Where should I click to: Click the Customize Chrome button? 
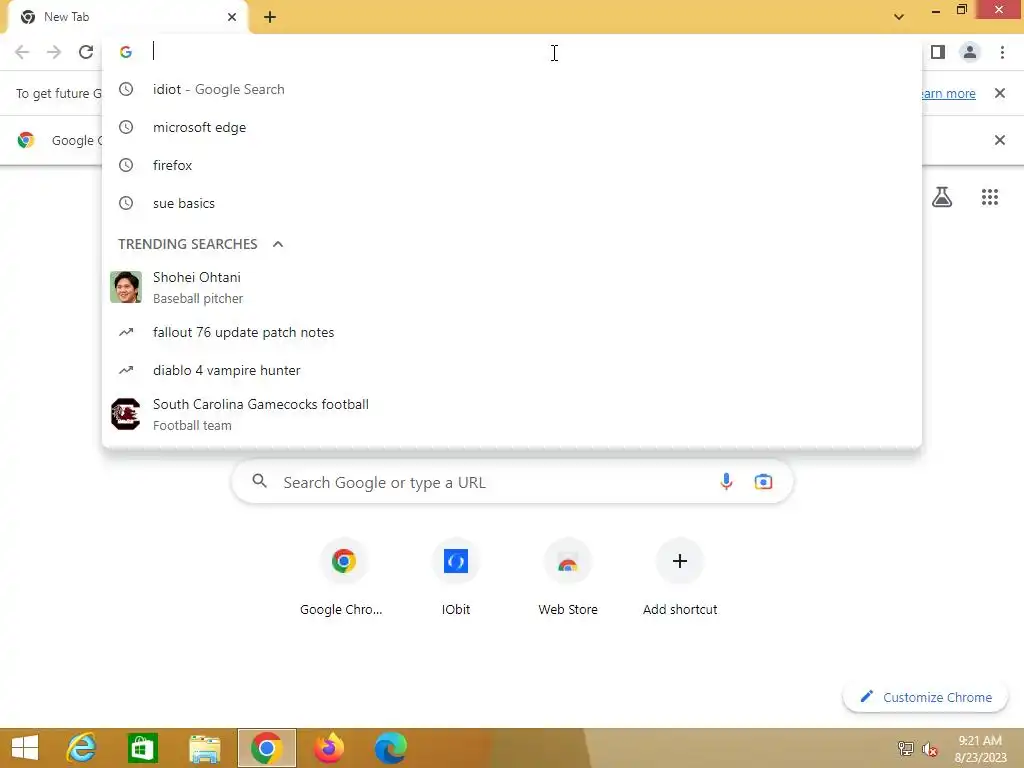coord(925,697)
